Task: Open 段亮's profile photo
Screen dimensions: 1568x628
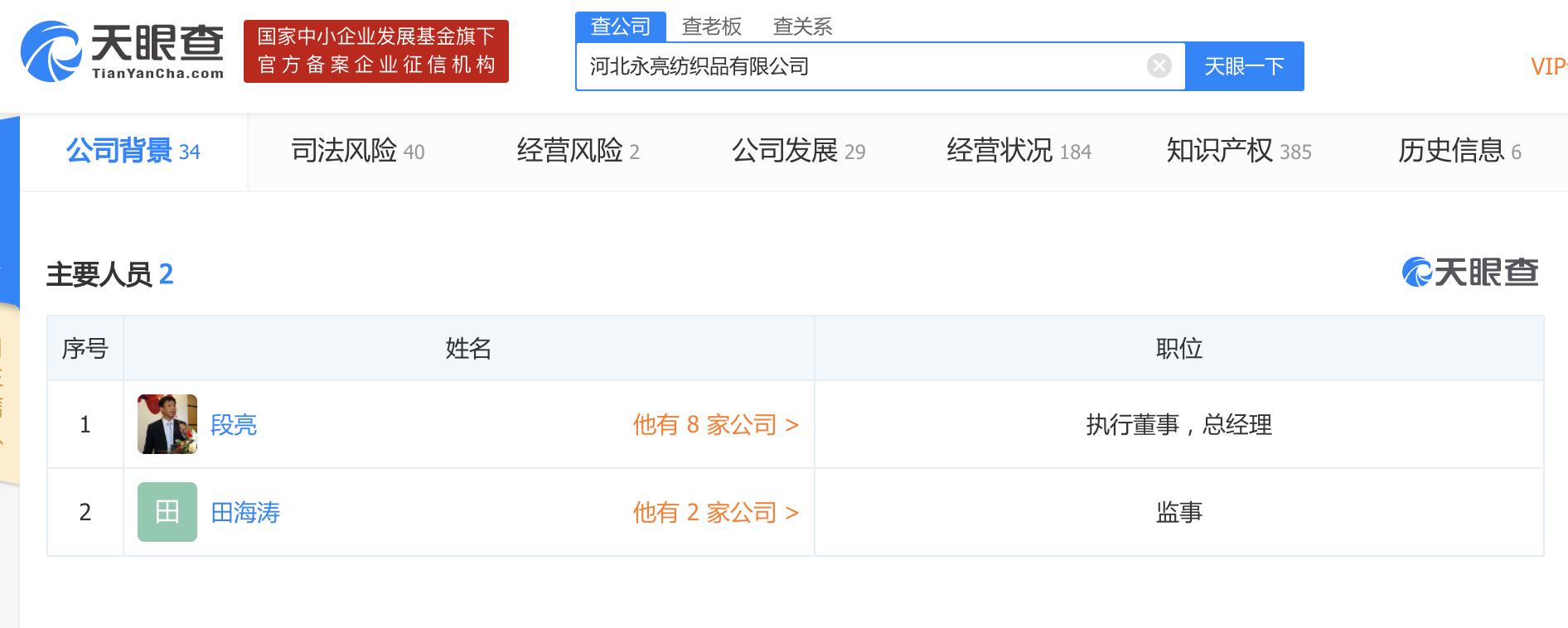Action: [x=167, y=424]
